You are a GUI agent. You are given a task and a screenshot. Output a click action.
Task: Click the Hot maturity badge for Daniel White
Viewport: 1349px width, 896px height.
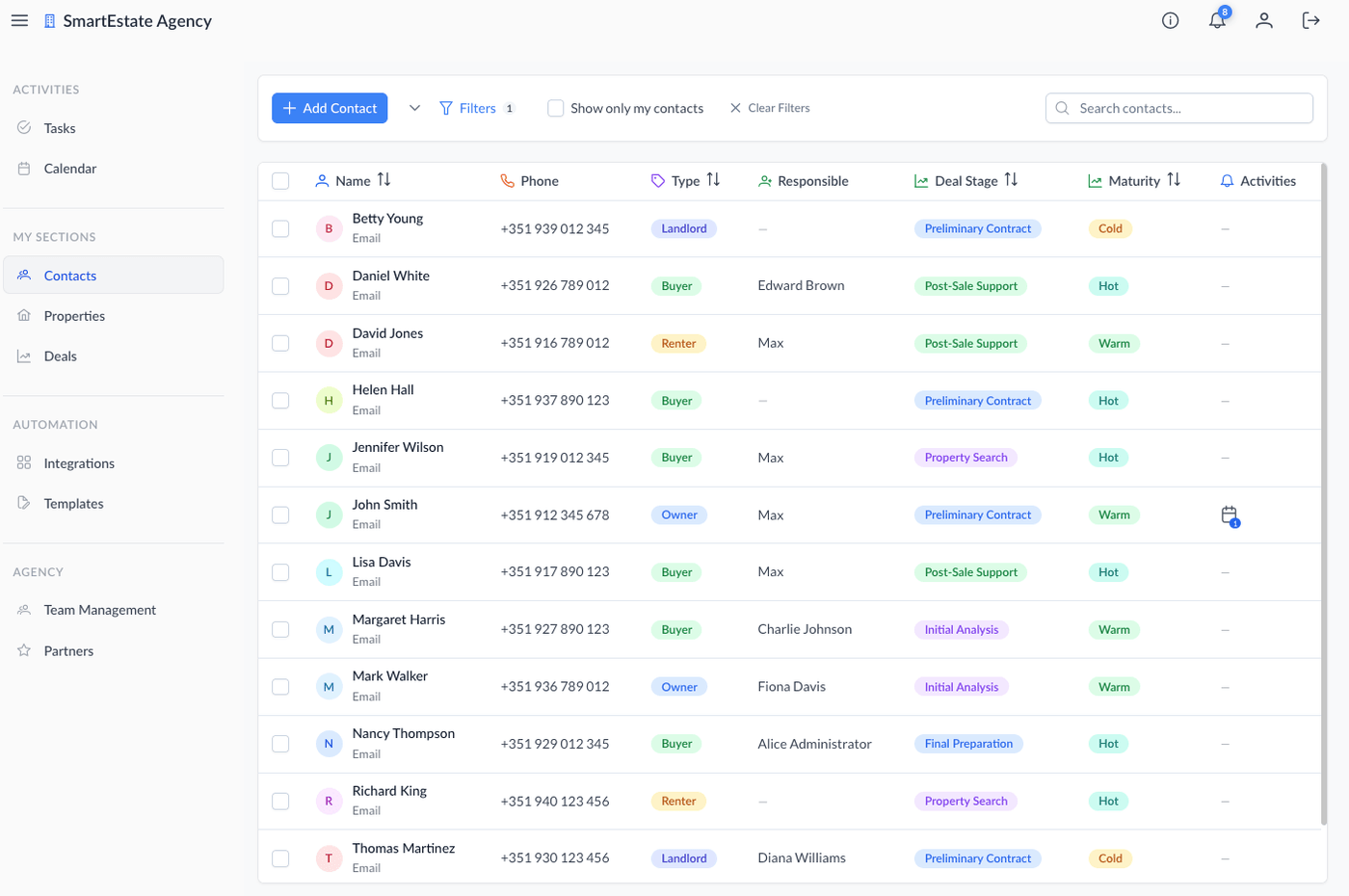point(1108,286)
